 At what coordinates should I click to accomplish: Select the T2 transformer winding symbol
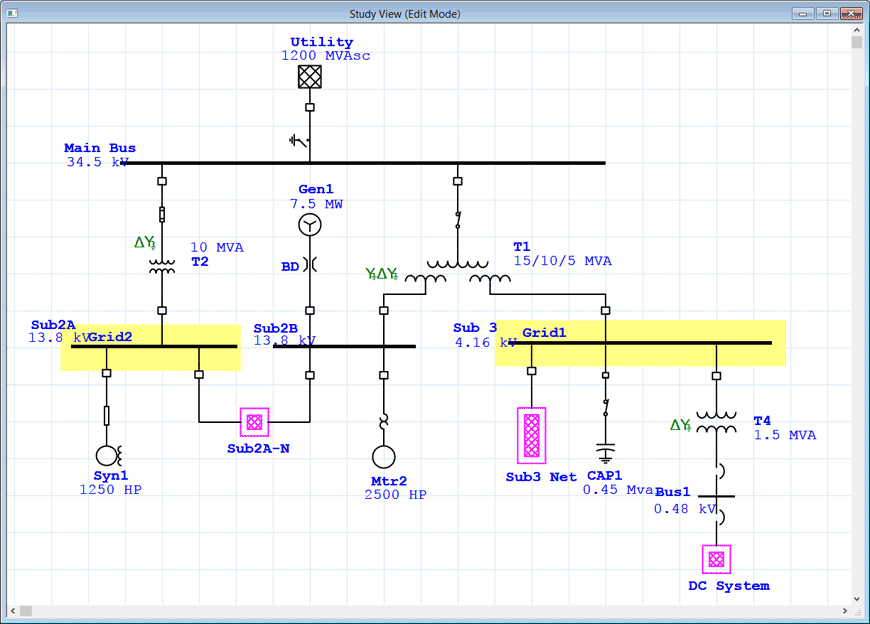click(162, 267)
